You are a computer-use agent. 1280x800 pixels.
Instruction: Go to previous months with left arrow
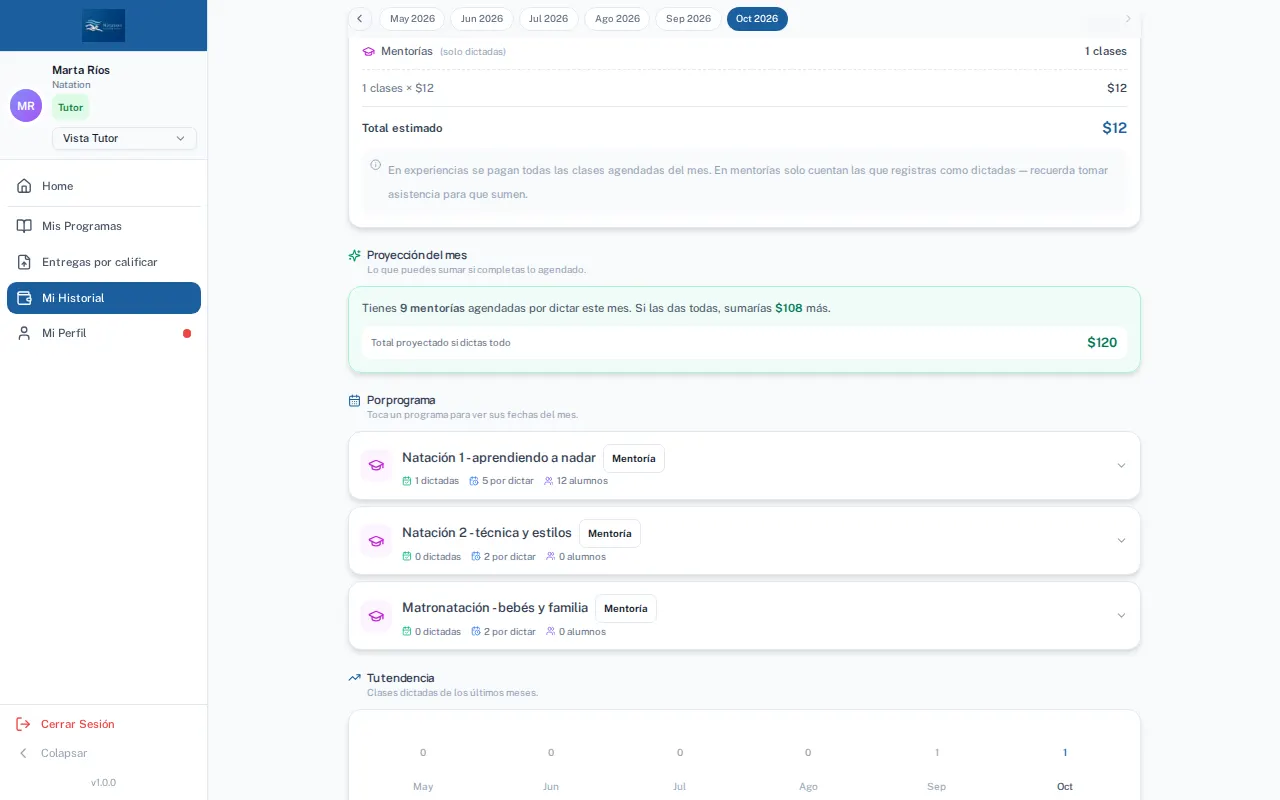(360, 19)
